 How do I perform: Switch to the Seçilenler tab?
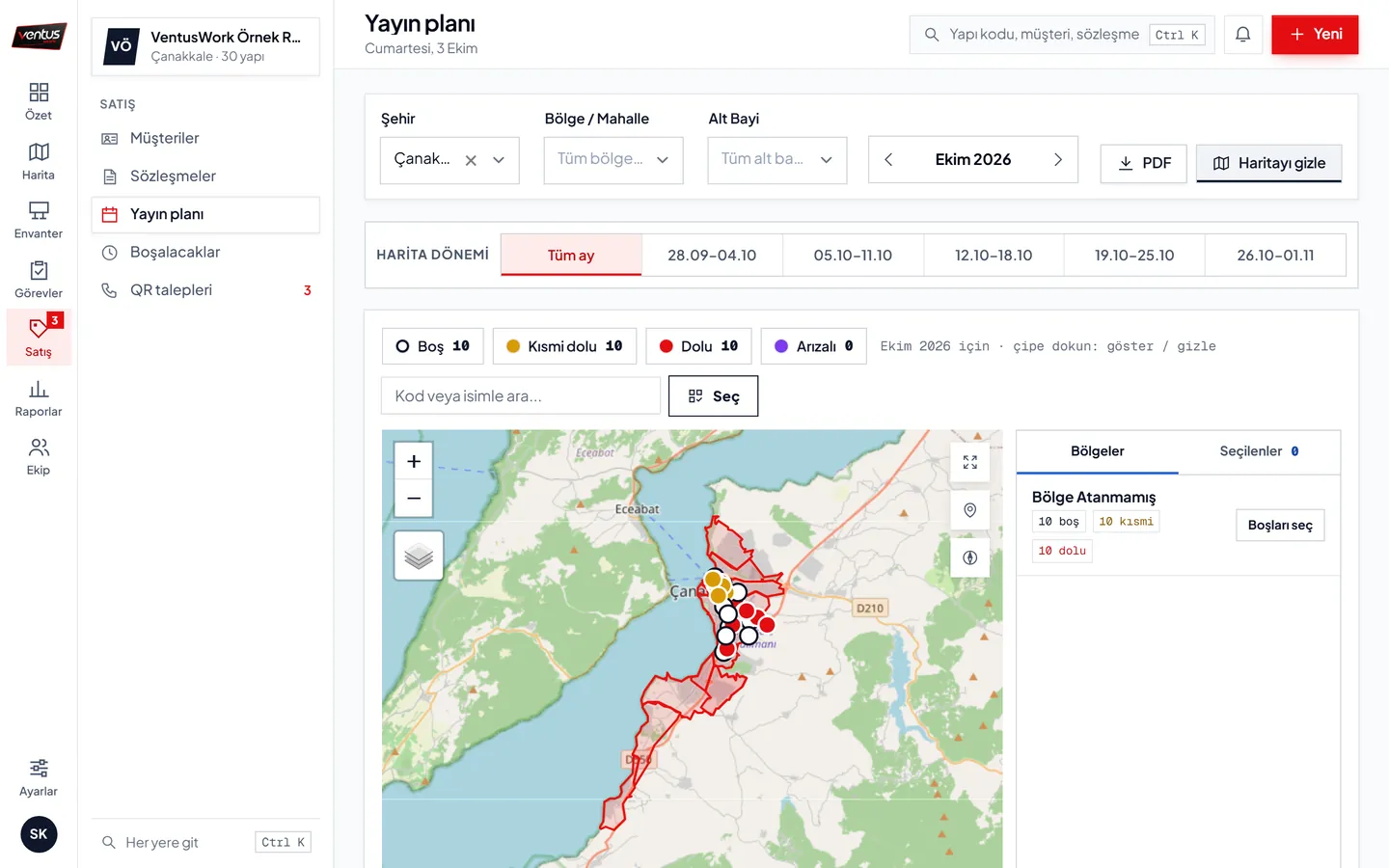(1259, 451)
